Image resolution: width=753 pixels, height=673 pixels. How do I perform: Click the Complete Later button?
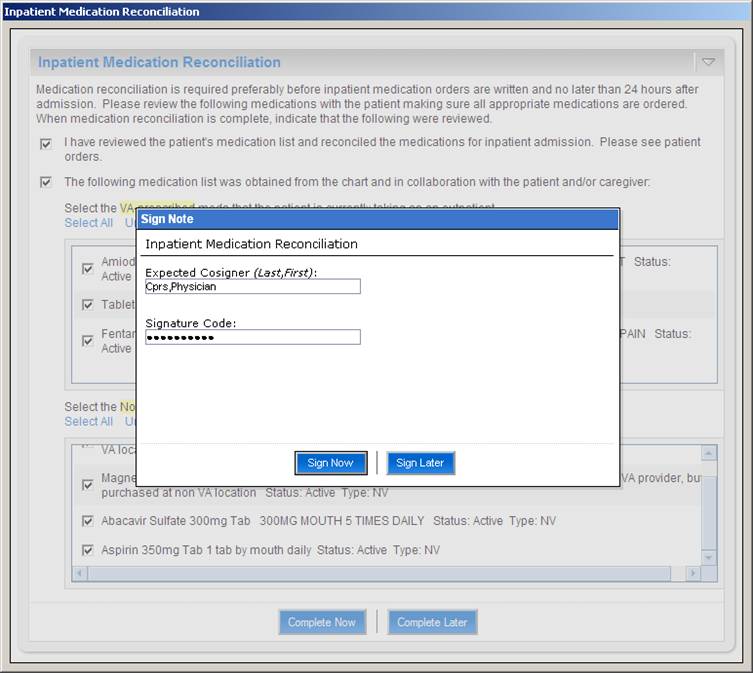coord(432,622)
